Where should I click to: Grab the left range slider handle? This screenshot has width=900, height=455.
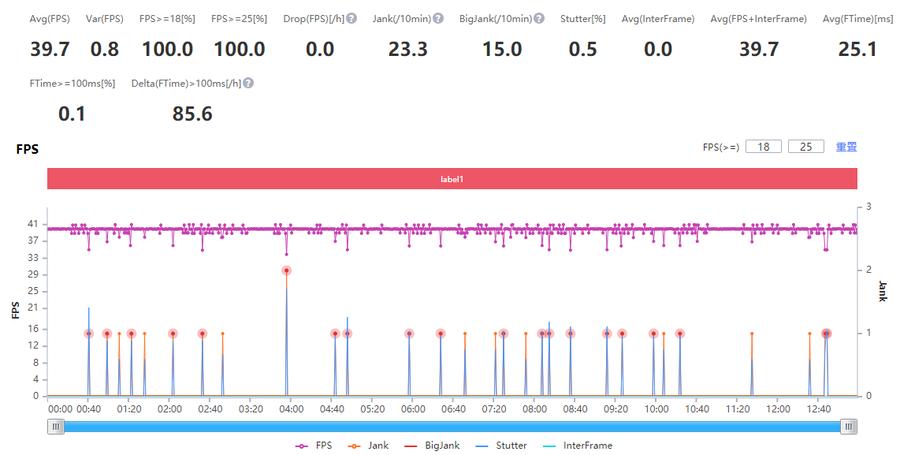pos(57,426)
